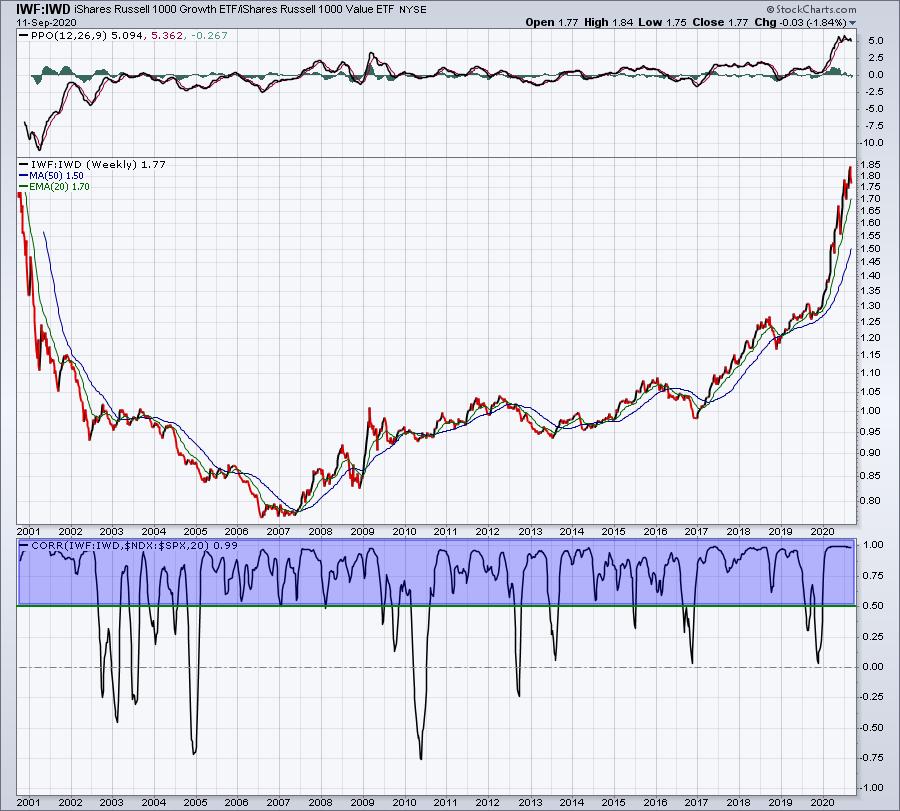The height and width of the screenshot is (811, 900).
Task: Click the 0.80 price axis label
Action: [870, 500]
